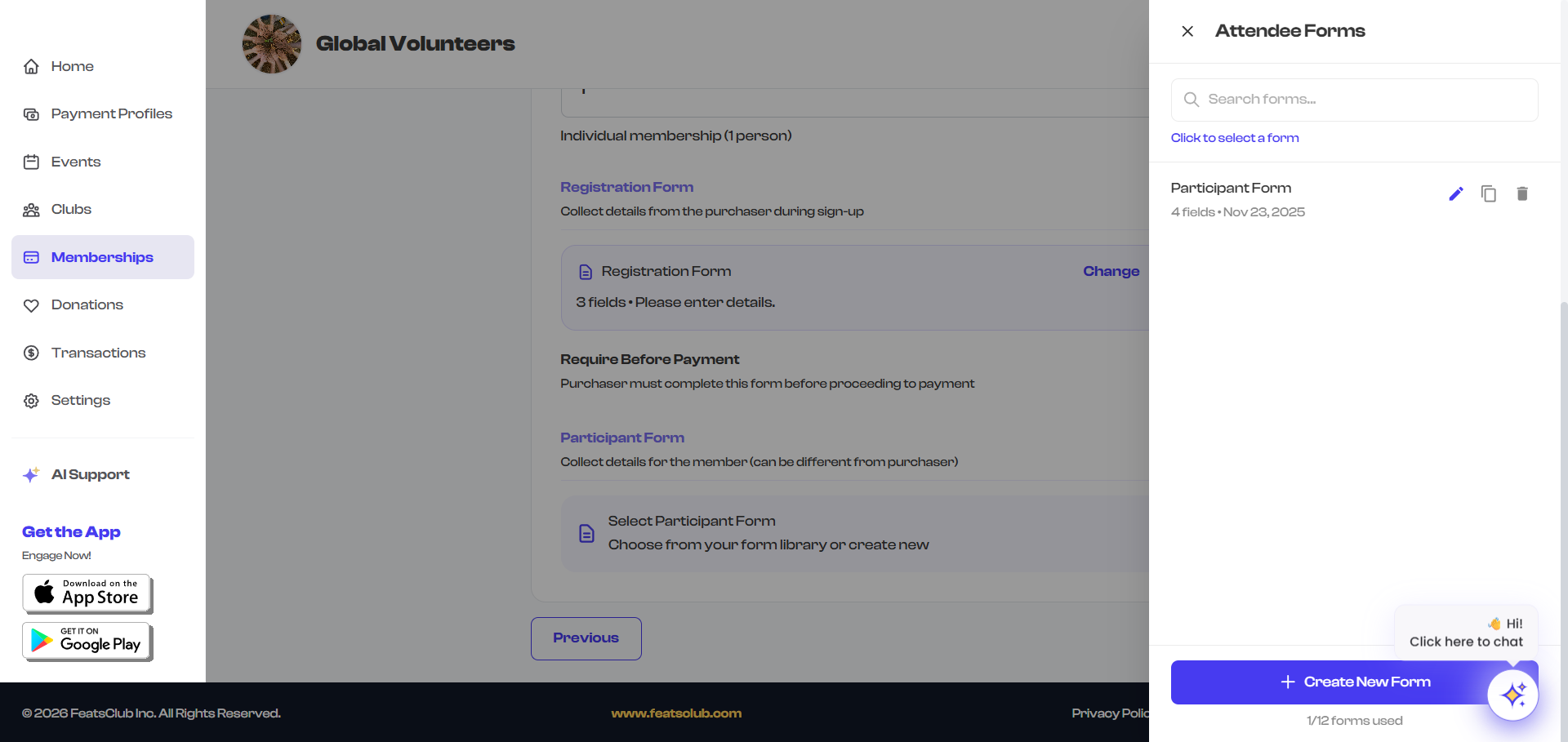Click the Clubs people icon
Screen dimensions: 1568x742
tap(31, 210)
